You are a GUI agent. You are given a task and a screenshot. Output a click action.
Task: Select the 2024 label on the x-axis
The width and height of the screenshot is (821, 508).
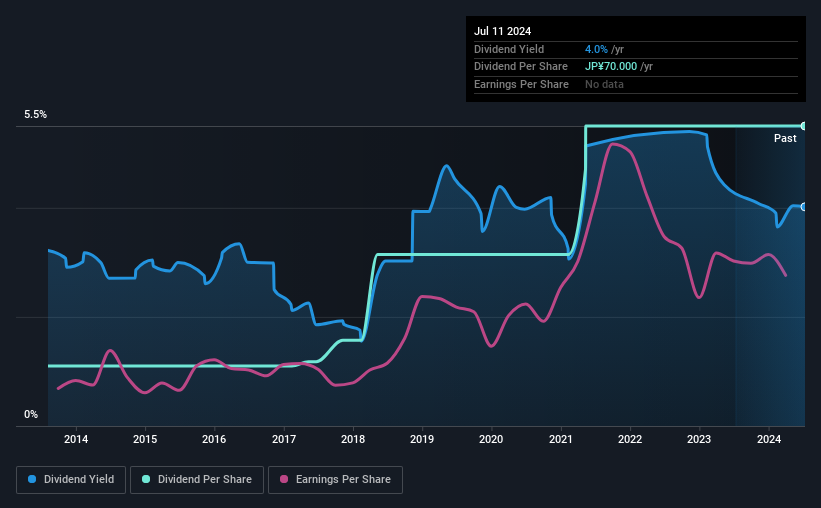769,439
